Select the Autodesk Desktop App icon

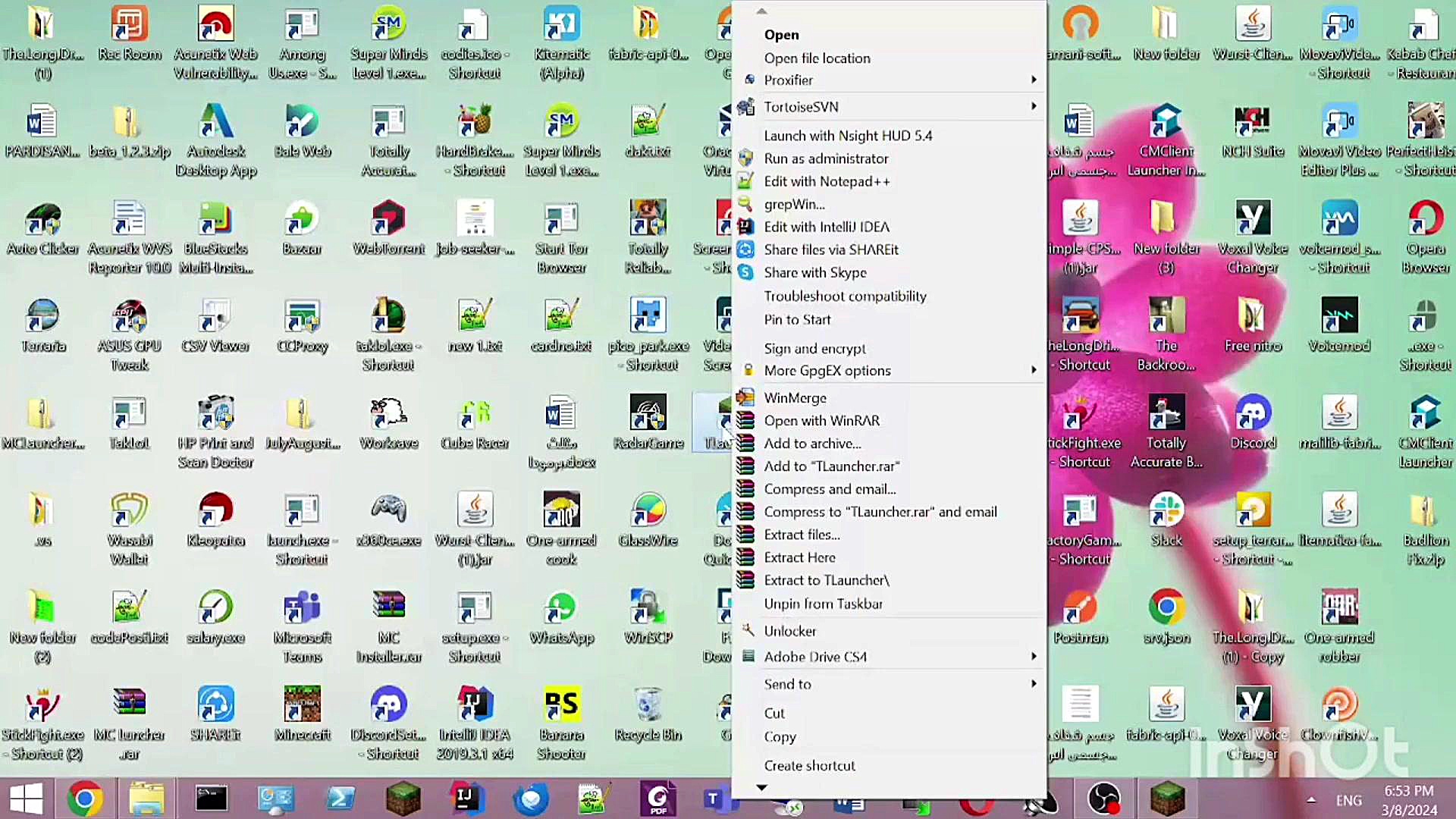pyautogui.click(x=216, y=140)
